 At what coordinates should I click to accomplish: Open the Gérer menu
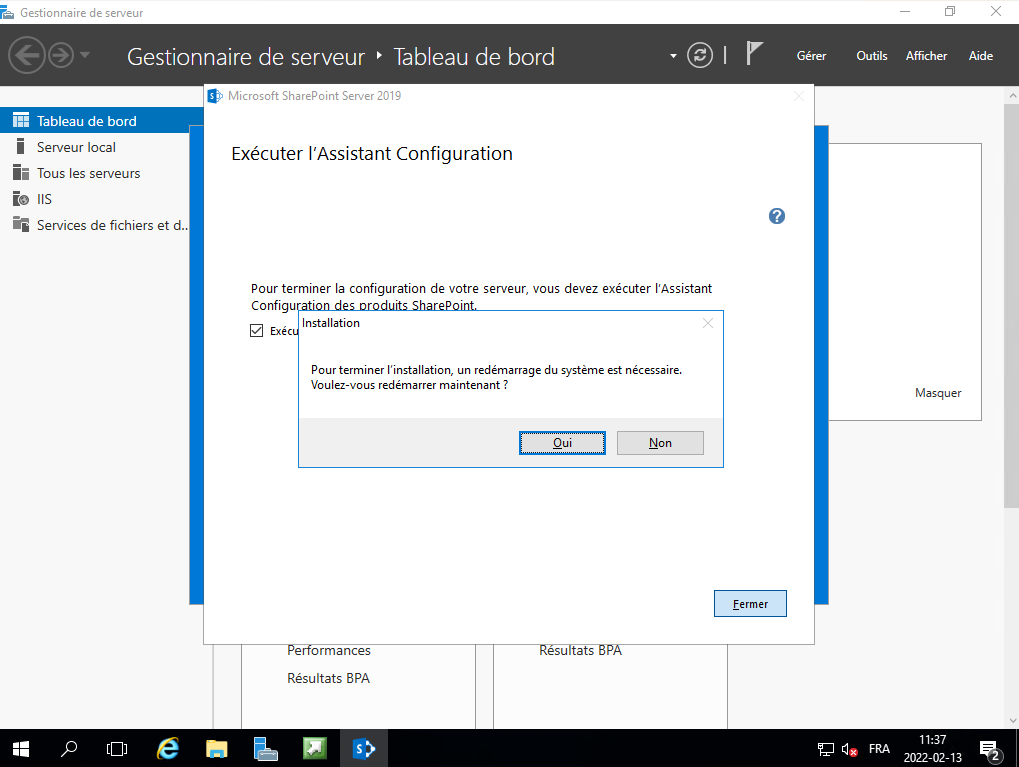pyautogui.click(x=811, y=56)
